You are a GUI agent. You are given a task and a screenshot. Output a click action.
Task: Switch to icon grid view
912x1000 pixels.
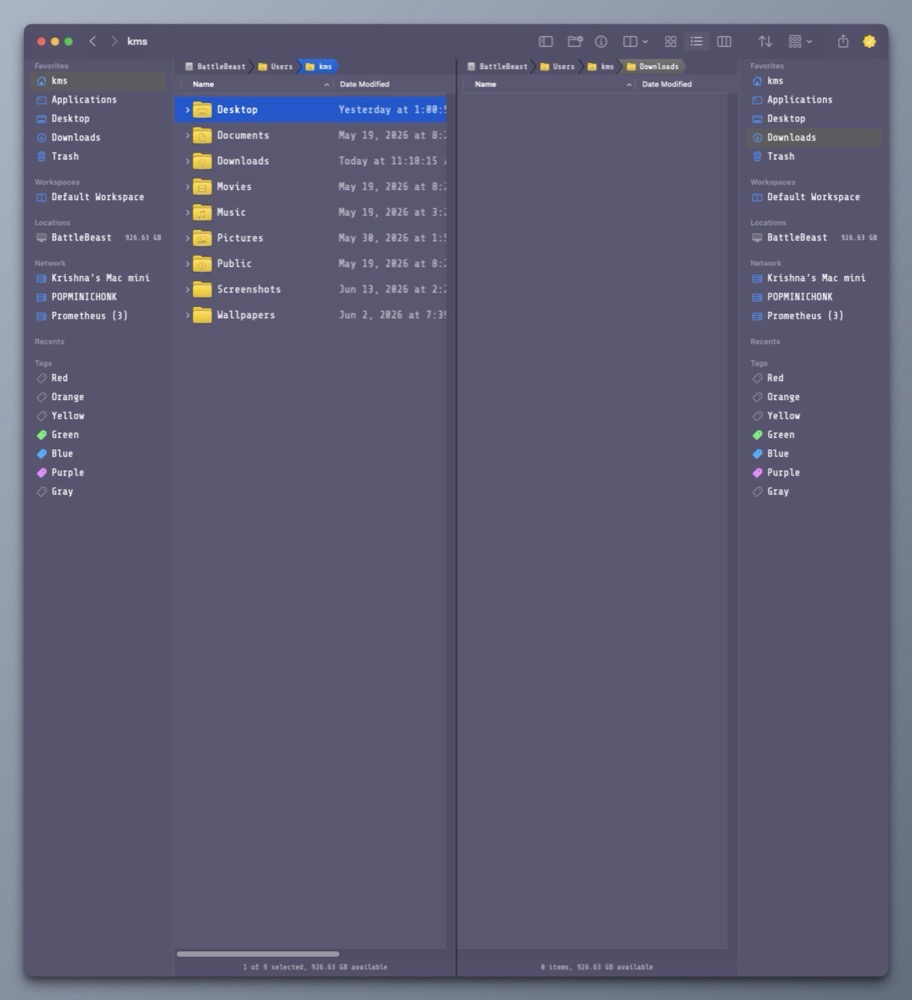[670, 41]
